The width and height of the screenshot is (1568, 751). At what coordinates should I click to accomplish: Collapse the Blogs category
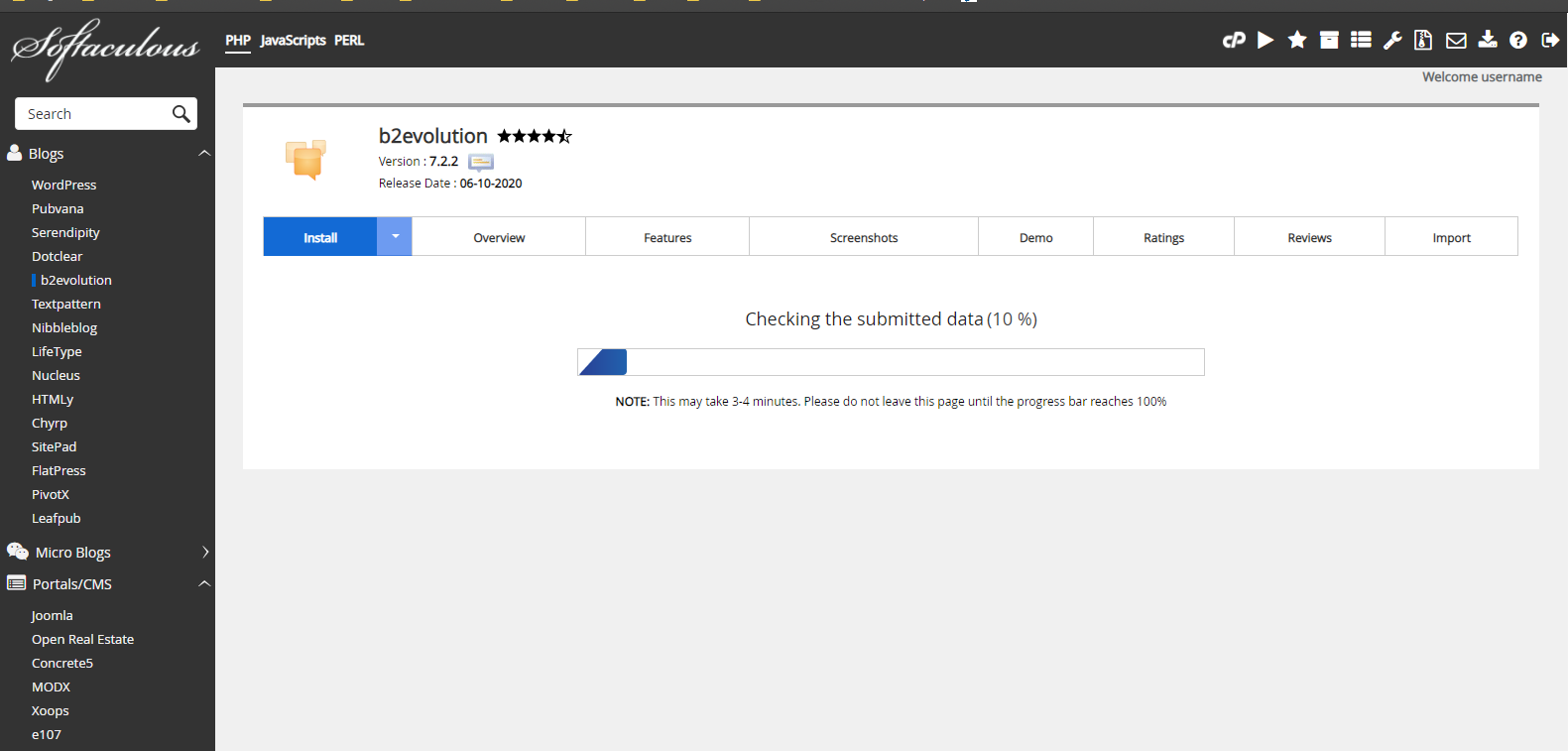pos(204,153)
